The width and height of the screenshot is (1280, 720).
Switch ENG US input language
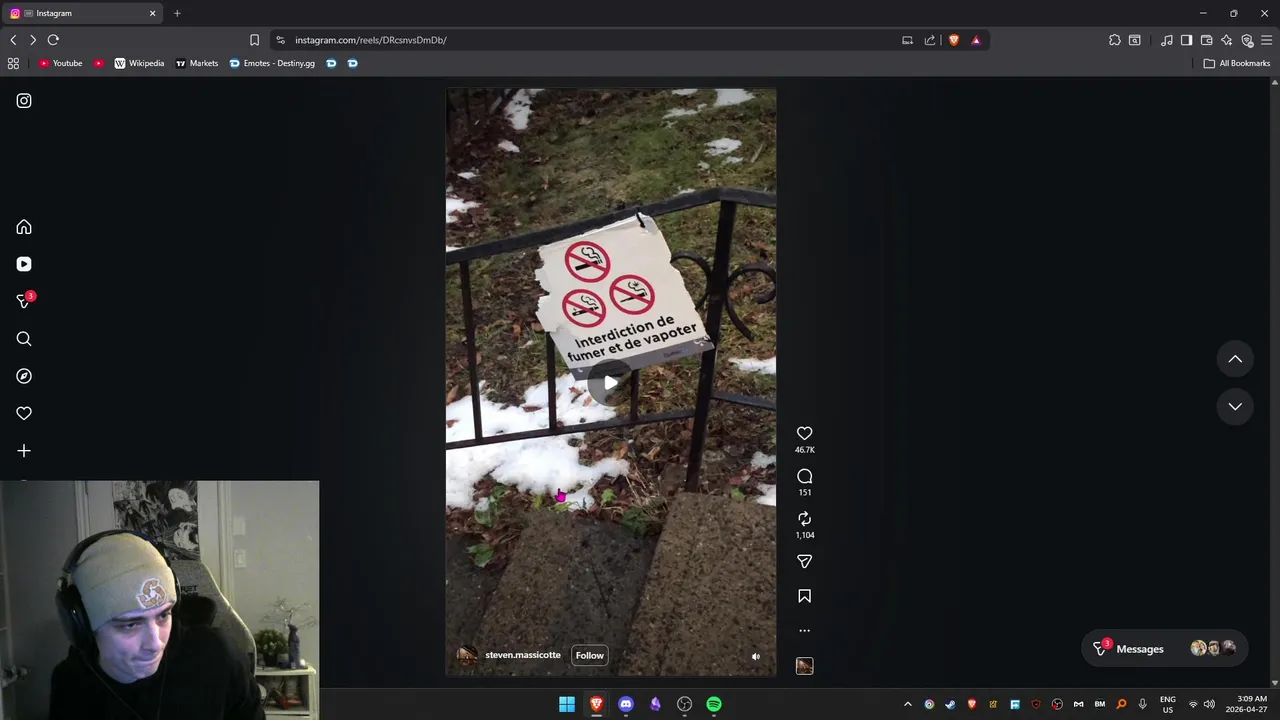pyautogui.click(x=1167, y=704)
